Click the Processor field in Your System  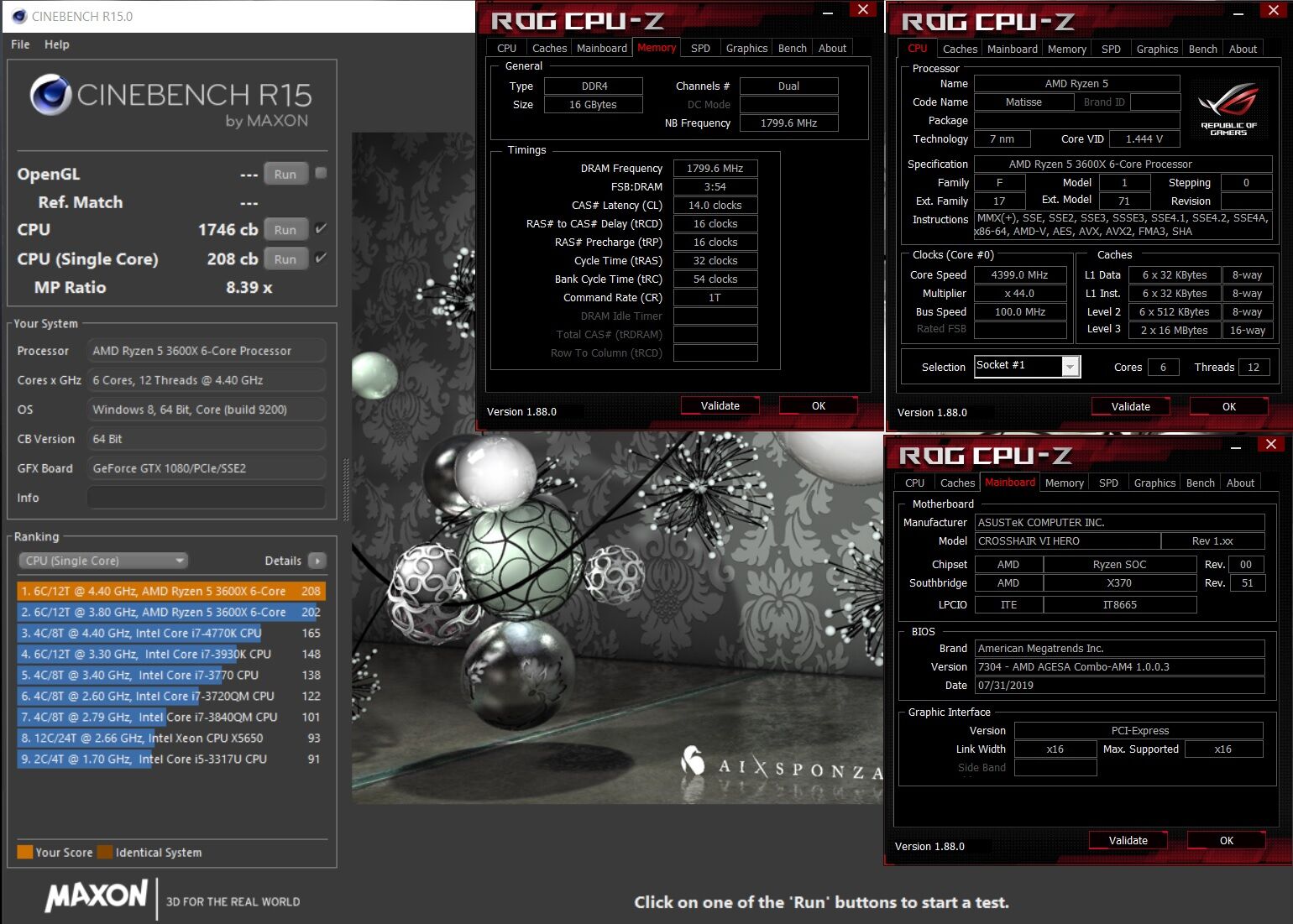pyautogui.click(x=207, y=350)
